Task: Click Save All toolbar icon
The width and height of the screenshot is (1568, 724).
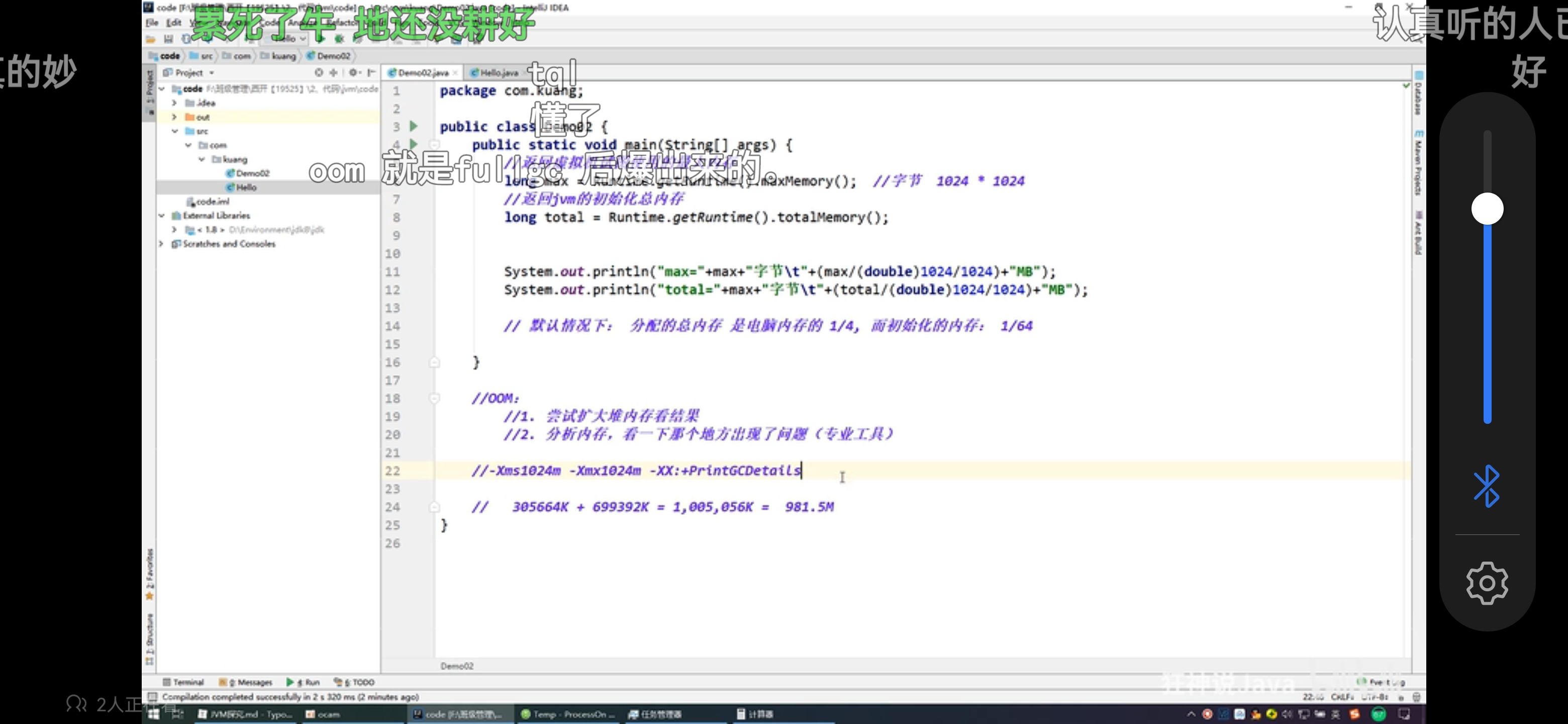Action: point(168,39)
